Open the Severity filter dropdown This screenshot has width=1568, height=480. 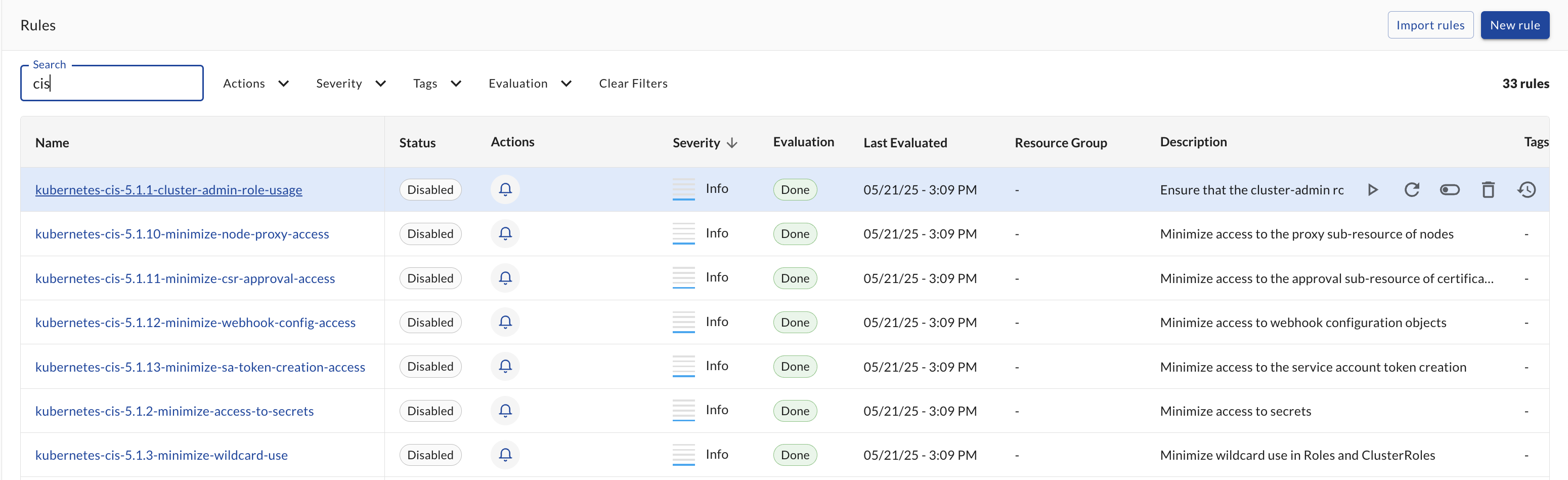click(x=351, y=84)
